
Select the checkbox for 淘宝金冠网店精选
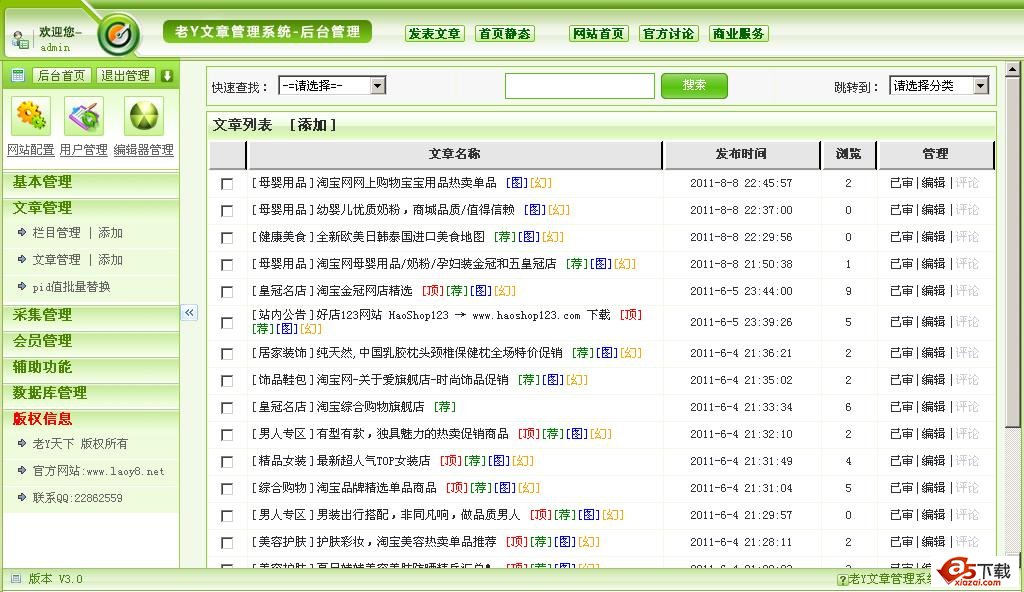click(227, 292)
